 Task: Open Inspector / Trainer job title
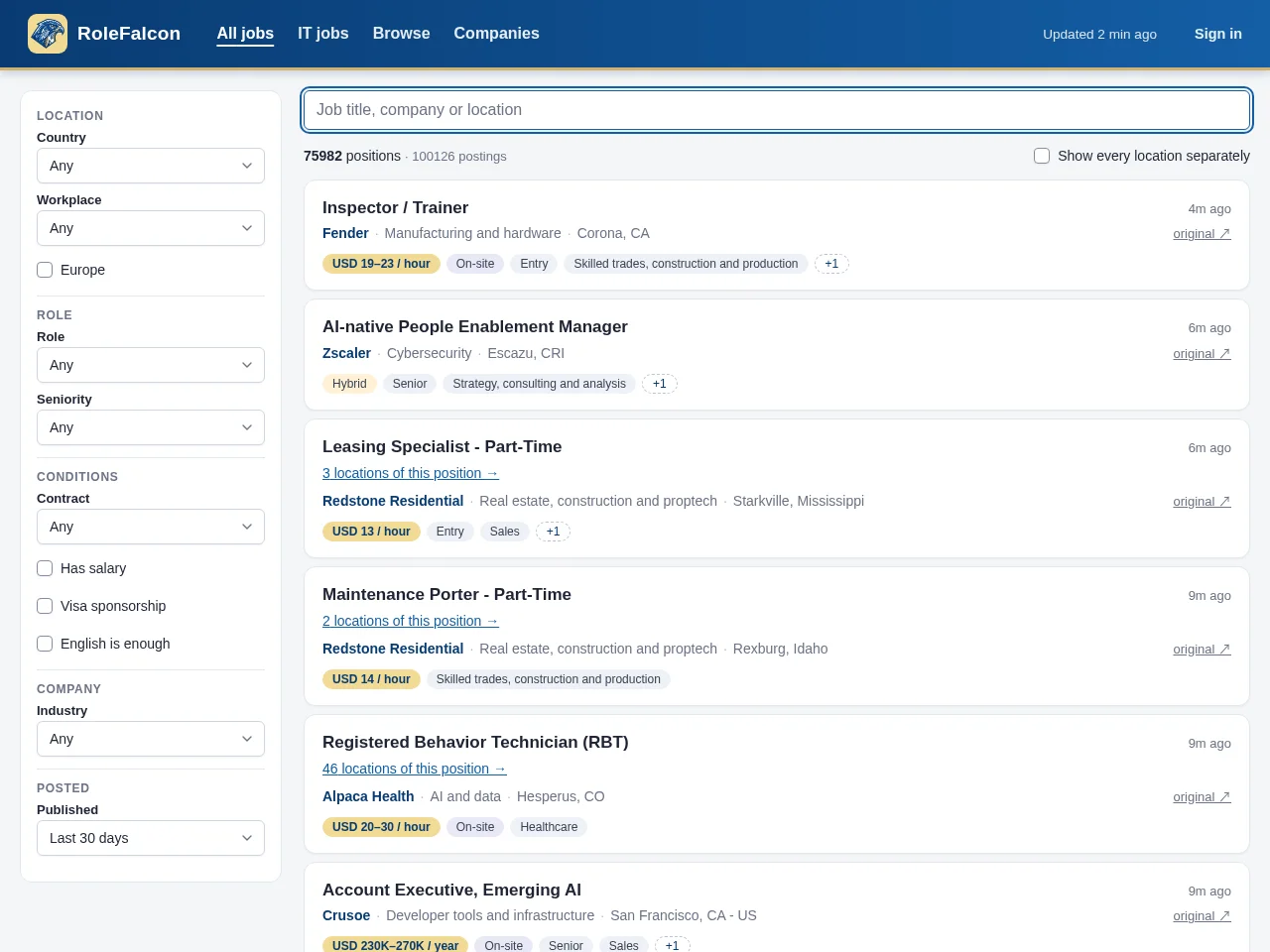(x=395, y=207)
